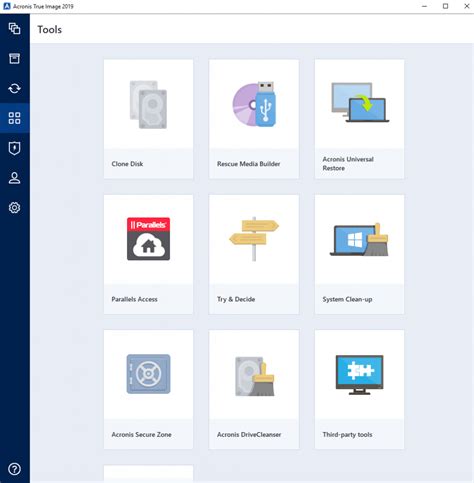
Task: Open Acronis Secure Zone tile
Action: click(x=148, y=390)
